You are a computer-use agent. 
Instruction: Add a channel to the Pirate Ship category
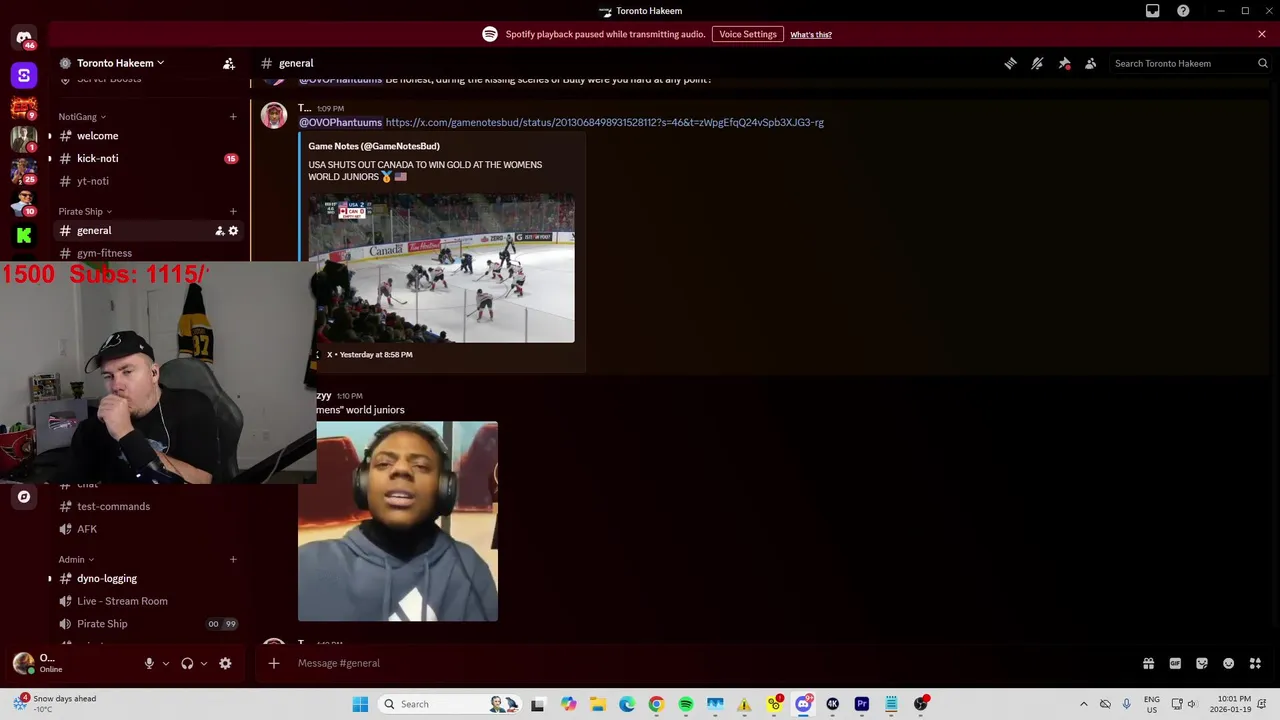coord(233,212)
